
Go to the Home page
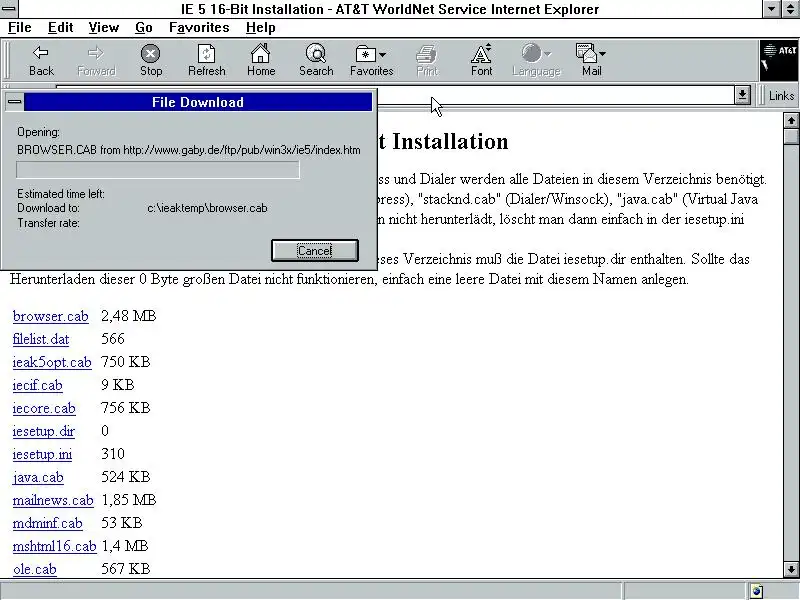261,61
